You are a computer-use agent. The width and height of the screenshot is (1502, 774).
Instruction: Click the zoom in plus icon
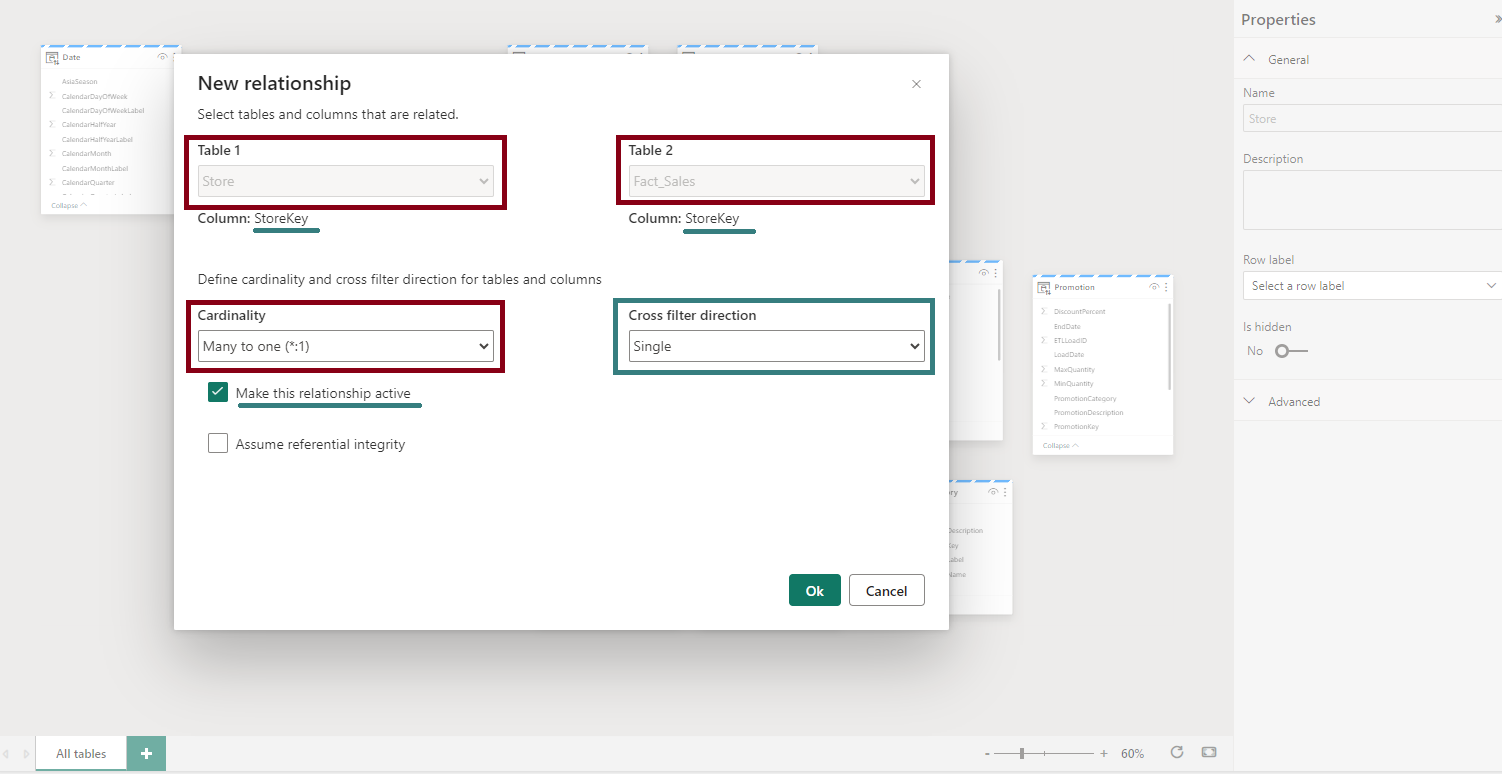pos(1104,754)
